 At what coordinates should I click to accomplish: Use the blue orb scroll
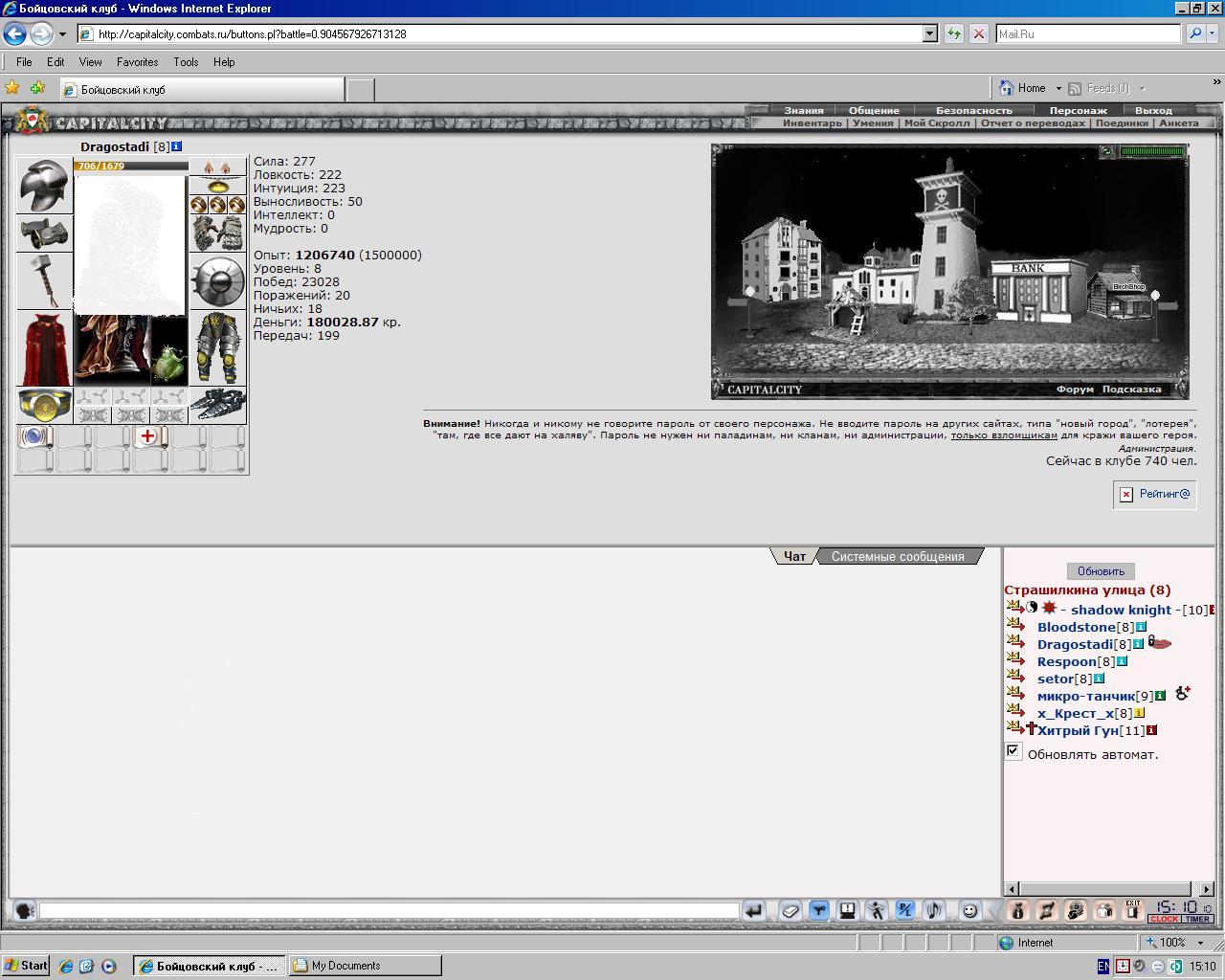click(35, 436)
